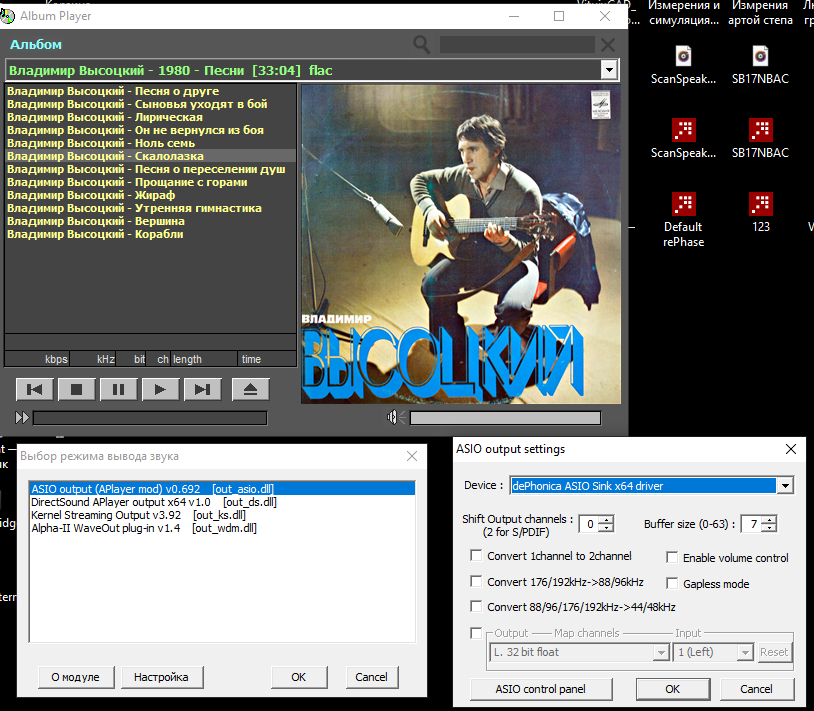Close the 'Выбор режима вывода звука' dialog
This screenshot has width=814, height=711.
(x=412, y=456)
